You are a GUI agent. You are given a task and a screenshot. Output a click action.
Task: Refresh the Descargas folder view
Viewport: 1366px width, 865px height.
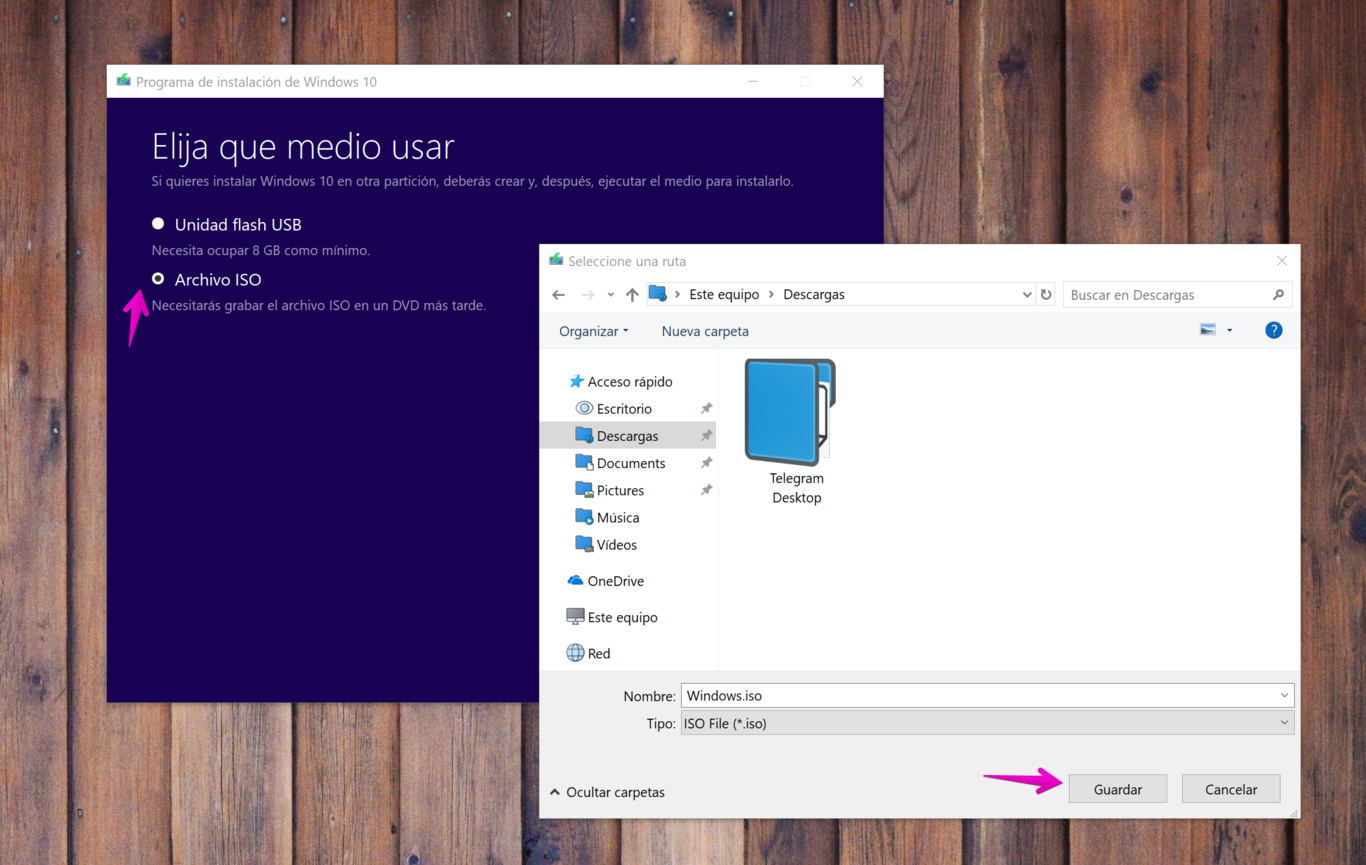[1046, 295]
